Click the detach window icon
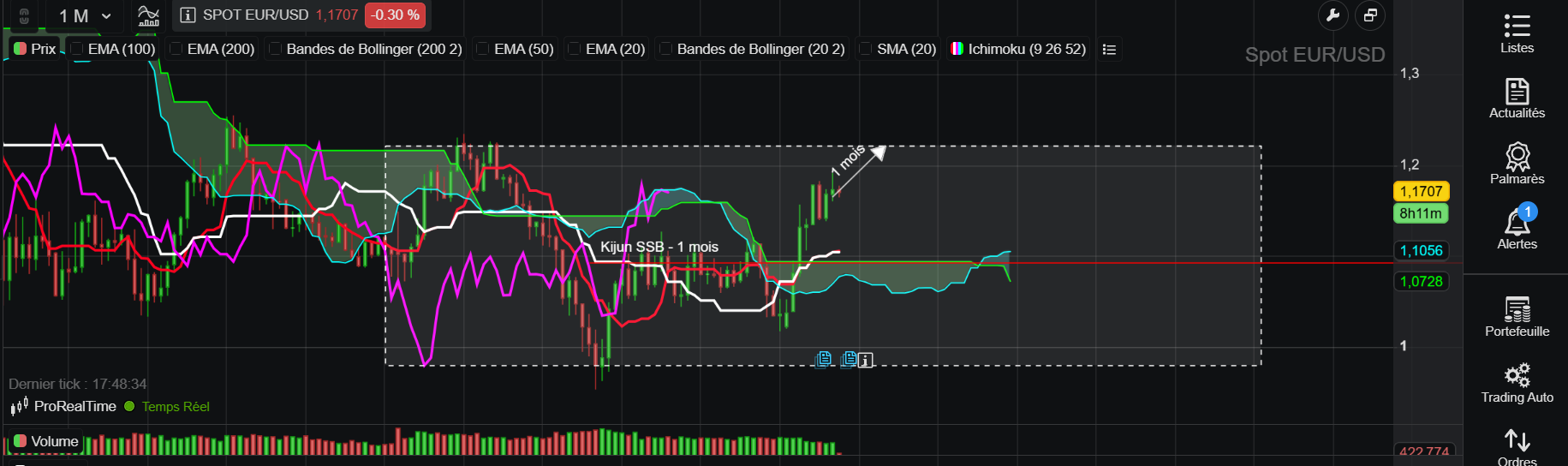1568x466 pixels. click(x=1370, y=15)
